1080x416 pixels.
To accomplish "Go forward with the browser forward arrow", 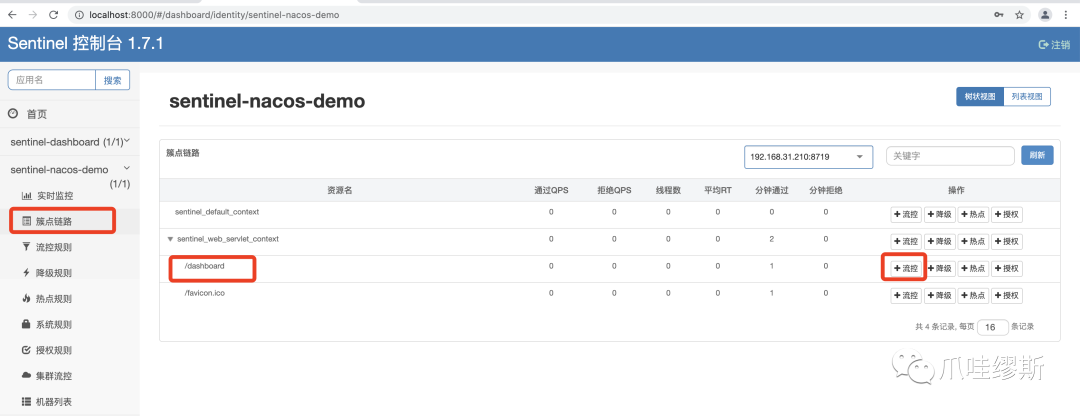I will click(x=32, y=14).
